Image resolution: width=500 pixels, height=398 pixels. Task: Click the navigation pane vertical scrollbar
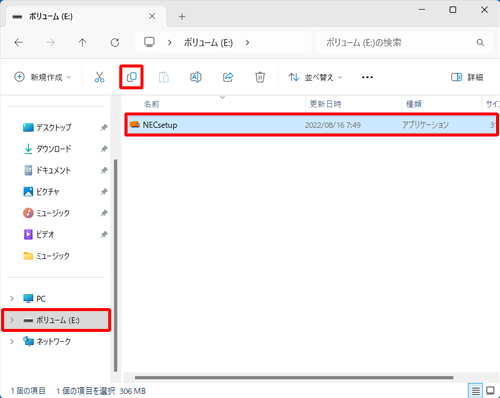115,265
